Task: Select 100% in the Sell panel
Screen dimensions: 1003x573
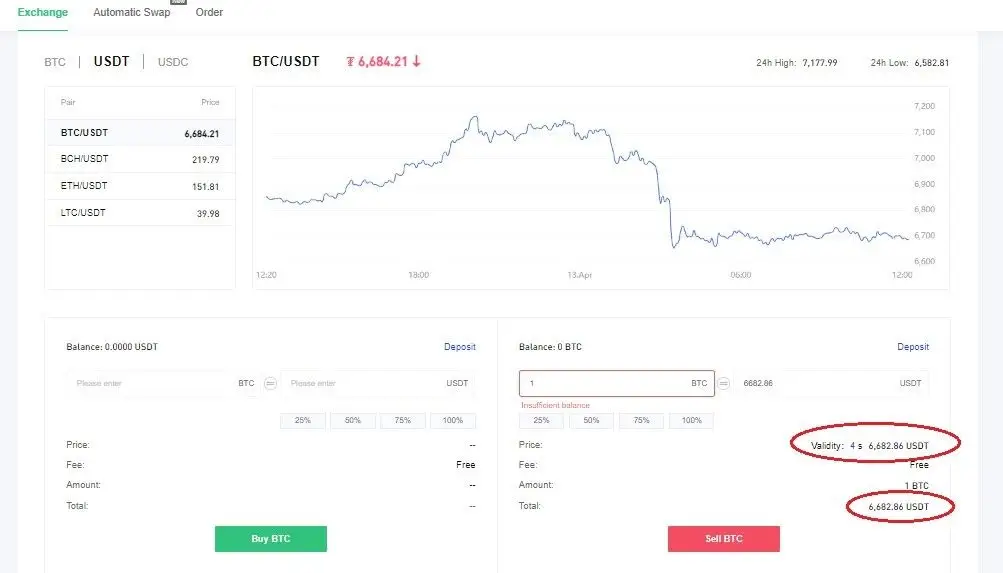Action: (x=692, y=421)
